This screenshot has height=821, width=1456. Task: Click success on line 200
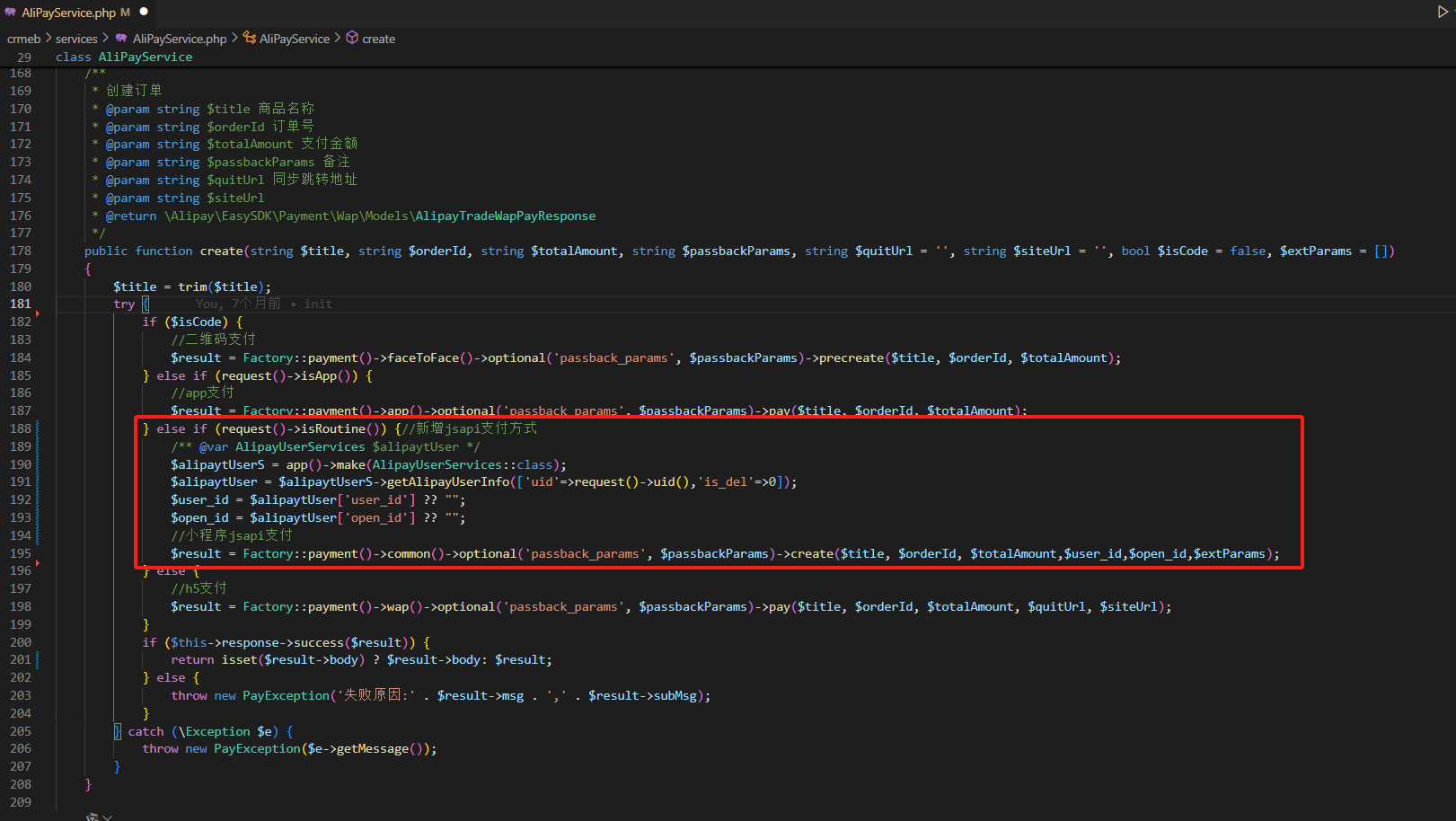click(x=319, y=642)
